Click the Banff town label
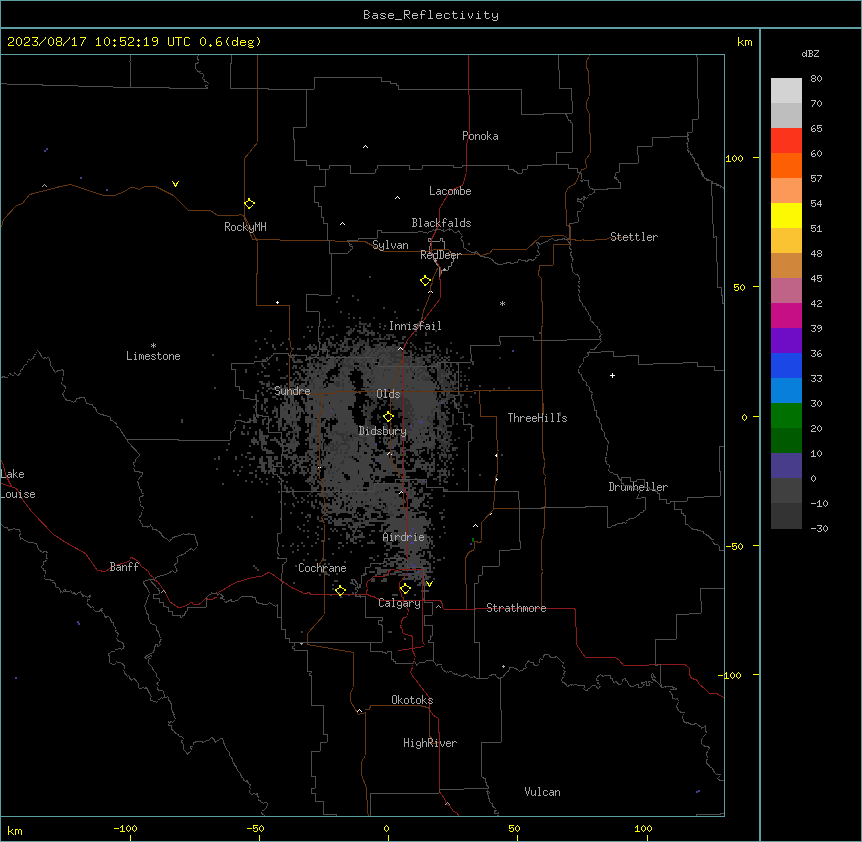This screenshot has width=862, height=842. (x=124, y=567)
